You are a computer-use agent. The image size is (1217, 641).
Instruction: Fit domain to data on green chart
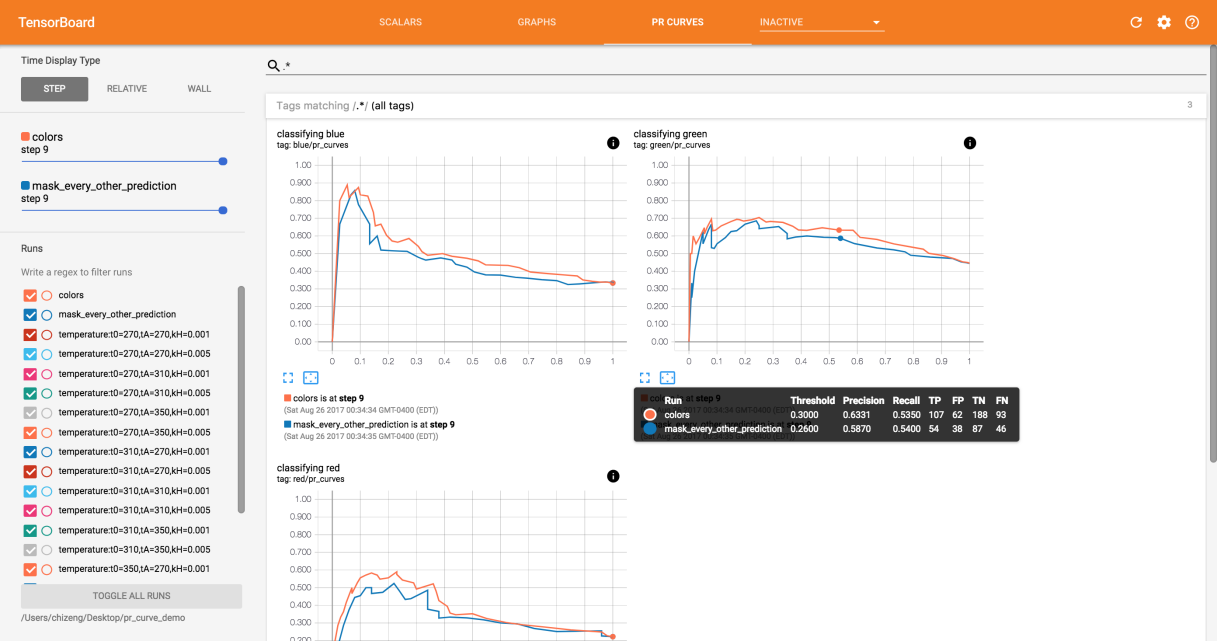[x=667, y=378]
